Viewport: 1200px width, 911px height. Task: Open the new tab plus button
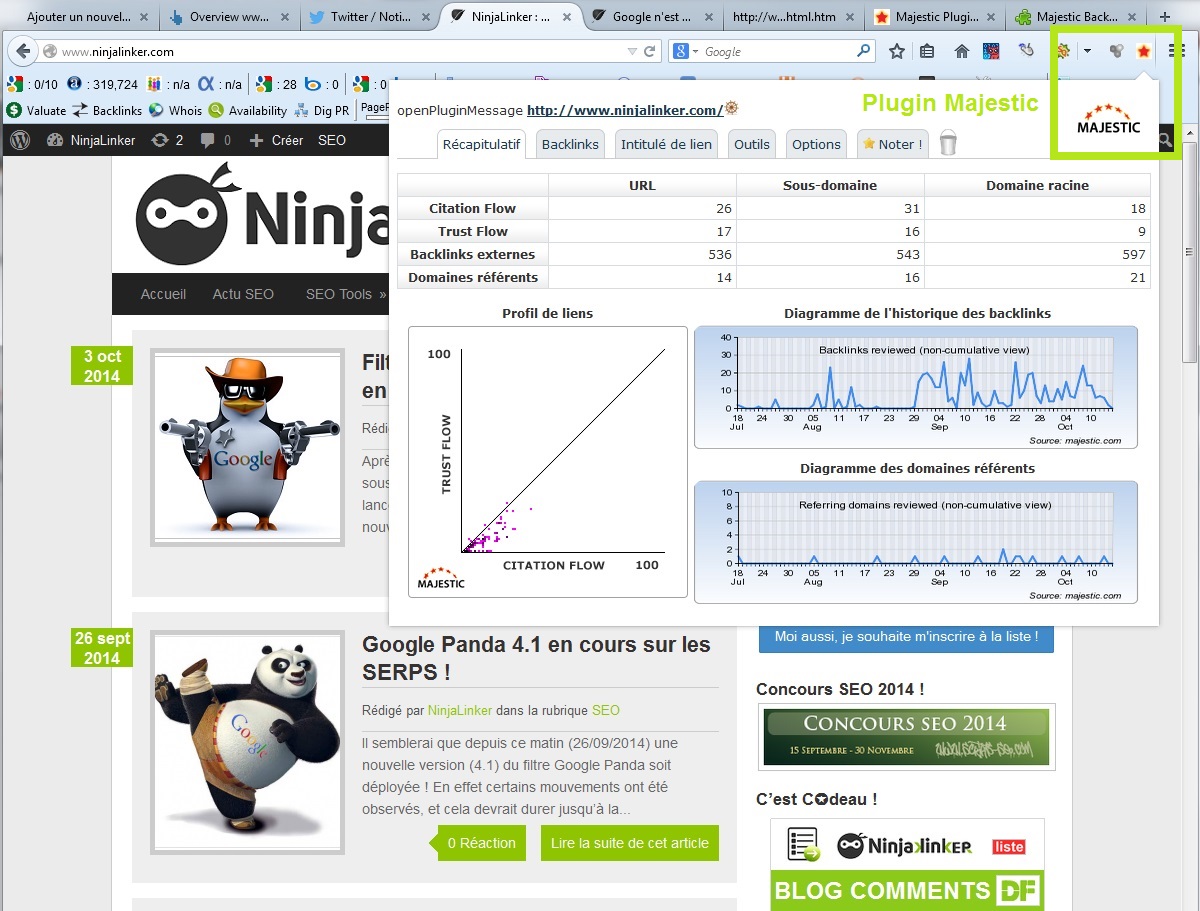click(x=1165, y=17)
